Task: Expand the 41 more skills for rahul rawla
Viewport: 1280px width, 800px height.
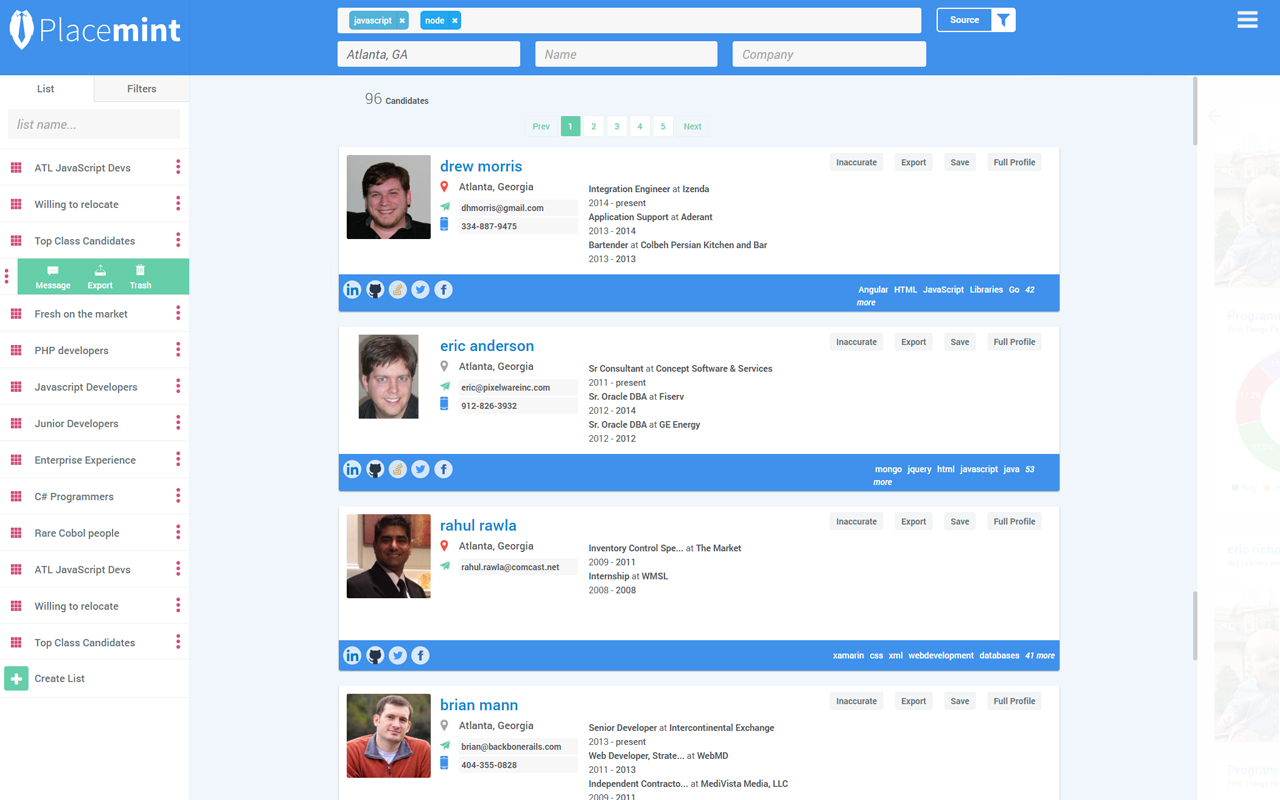Action: (1039, 655)
